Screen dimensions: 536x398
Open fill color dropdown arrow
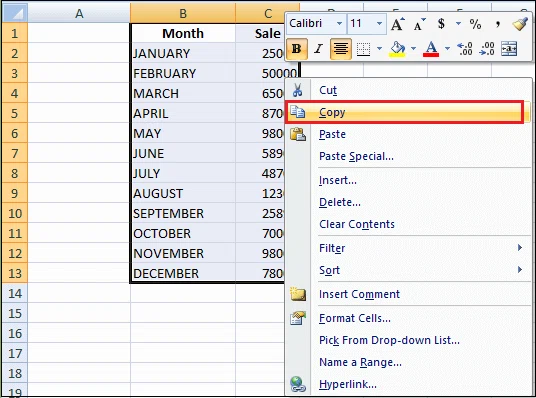413,49
